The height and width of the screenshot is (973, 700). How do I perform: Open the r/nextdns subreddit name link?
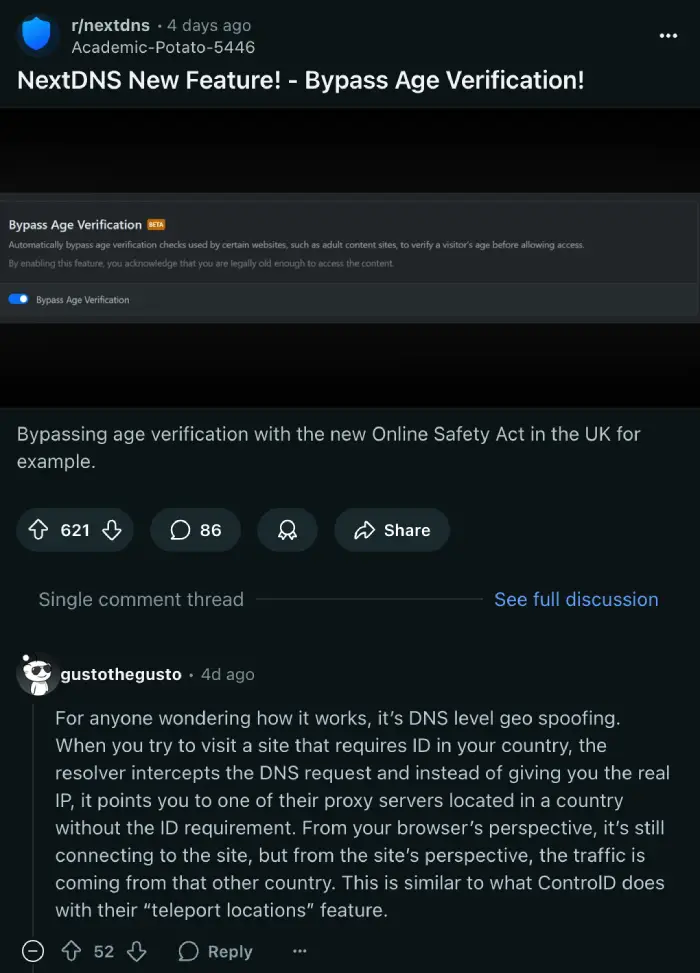110,25
